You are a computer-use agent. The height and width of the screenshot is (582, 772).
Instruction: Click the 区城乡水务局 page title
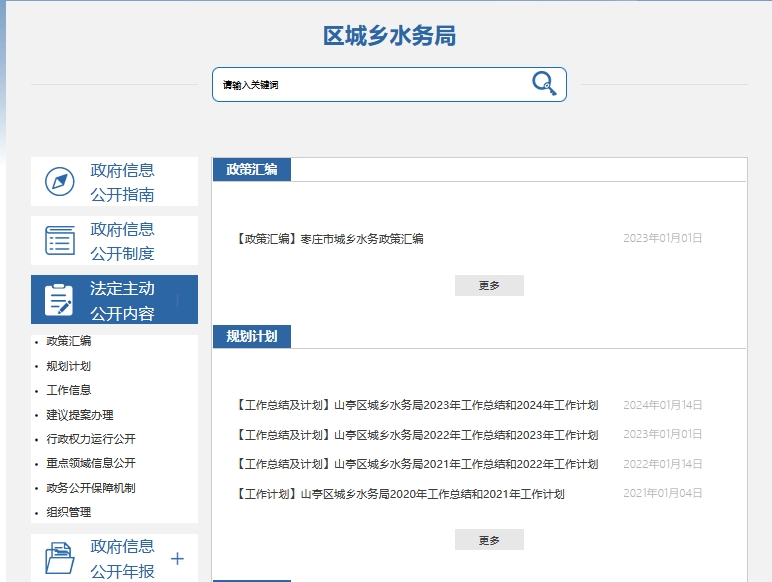389,36
